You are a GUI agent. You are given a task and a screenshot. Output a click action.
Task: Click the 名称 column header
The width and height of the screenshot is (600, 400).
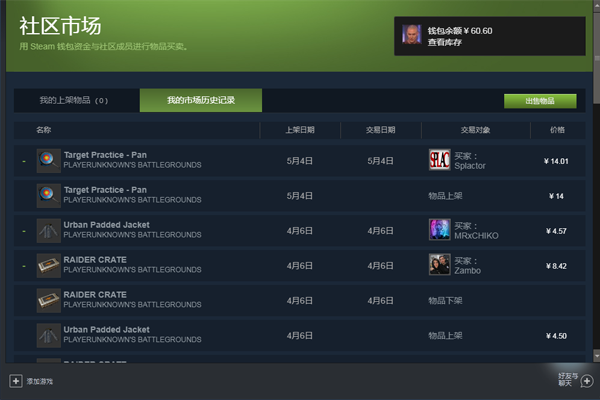44,130
